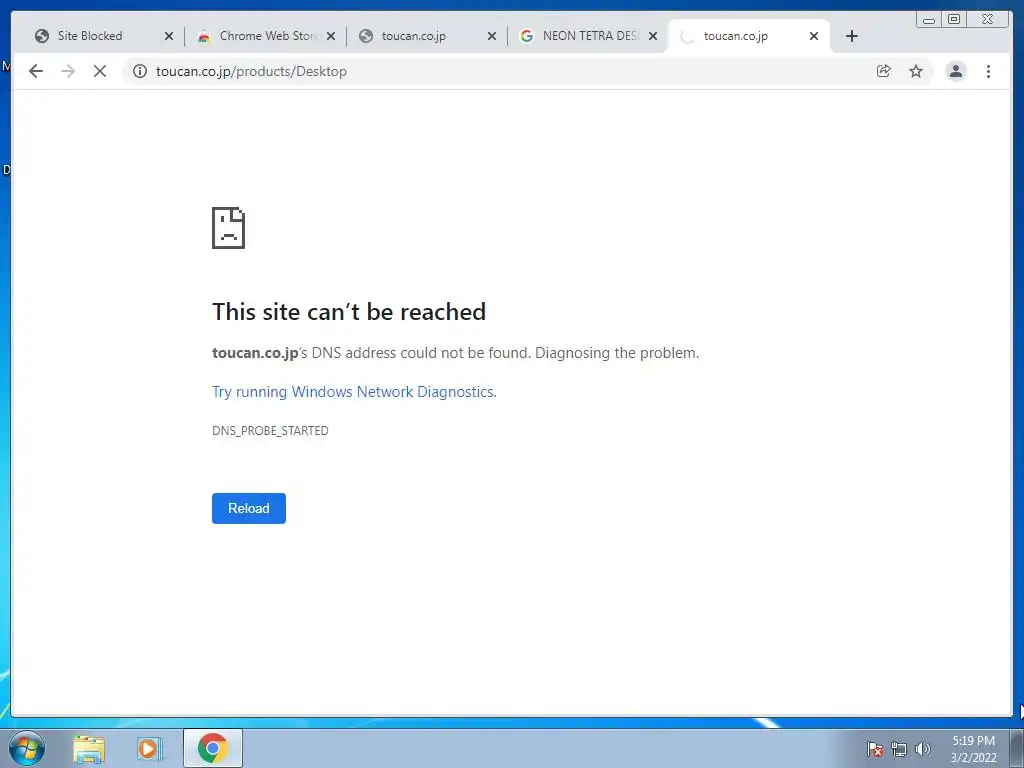Open the volume speaker tray icon
Image resolution: width=1024 pixels, height=768 pixels.
coord(922,749)
